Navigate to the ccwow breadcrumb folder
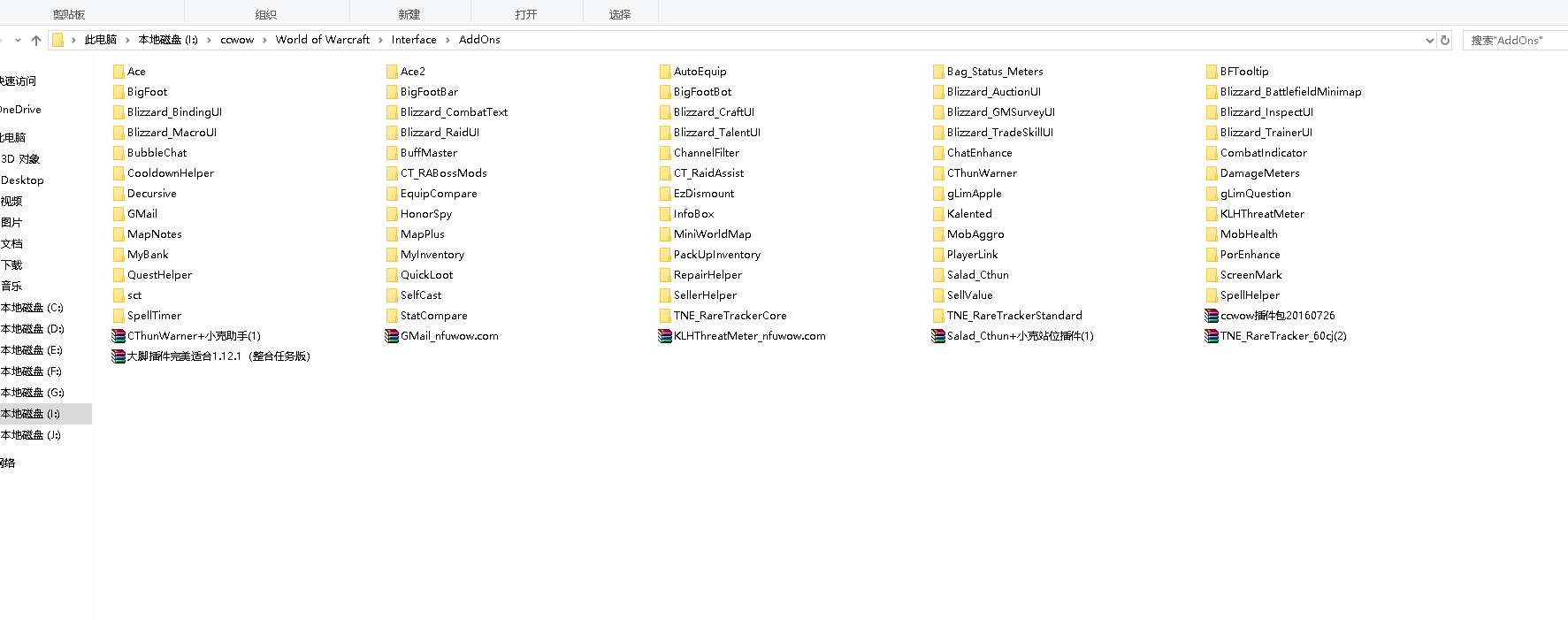1568x620 pixels. coord(237,40)
